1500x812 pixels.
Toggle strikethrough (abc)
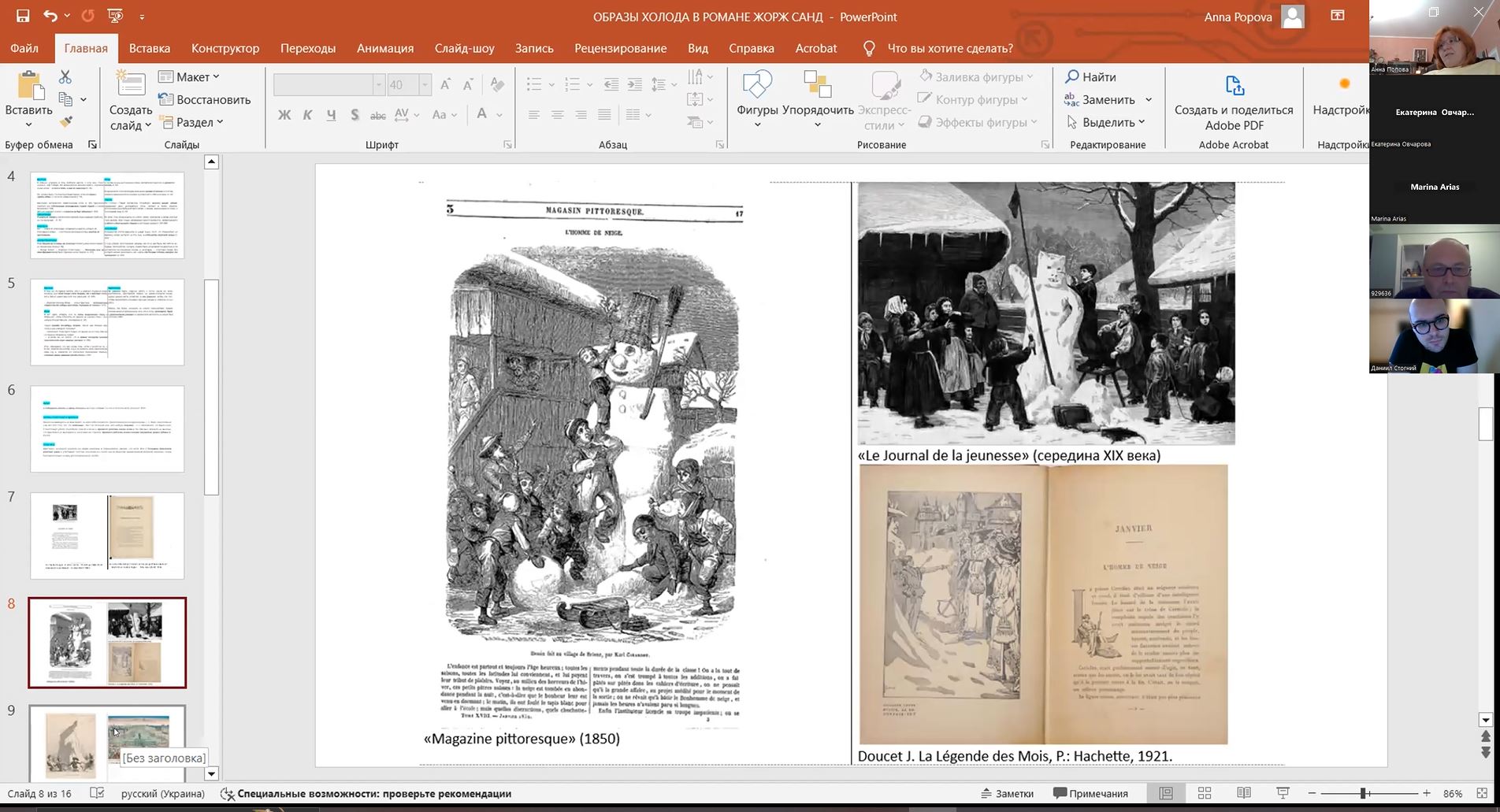[x=378, y=115]
